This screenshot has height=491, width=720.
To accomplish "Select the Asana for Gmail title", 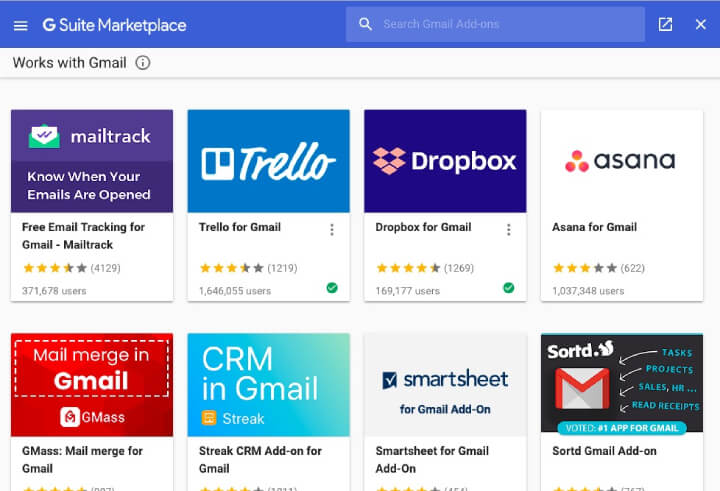I will pyautogui.click(x=594, y=227).
